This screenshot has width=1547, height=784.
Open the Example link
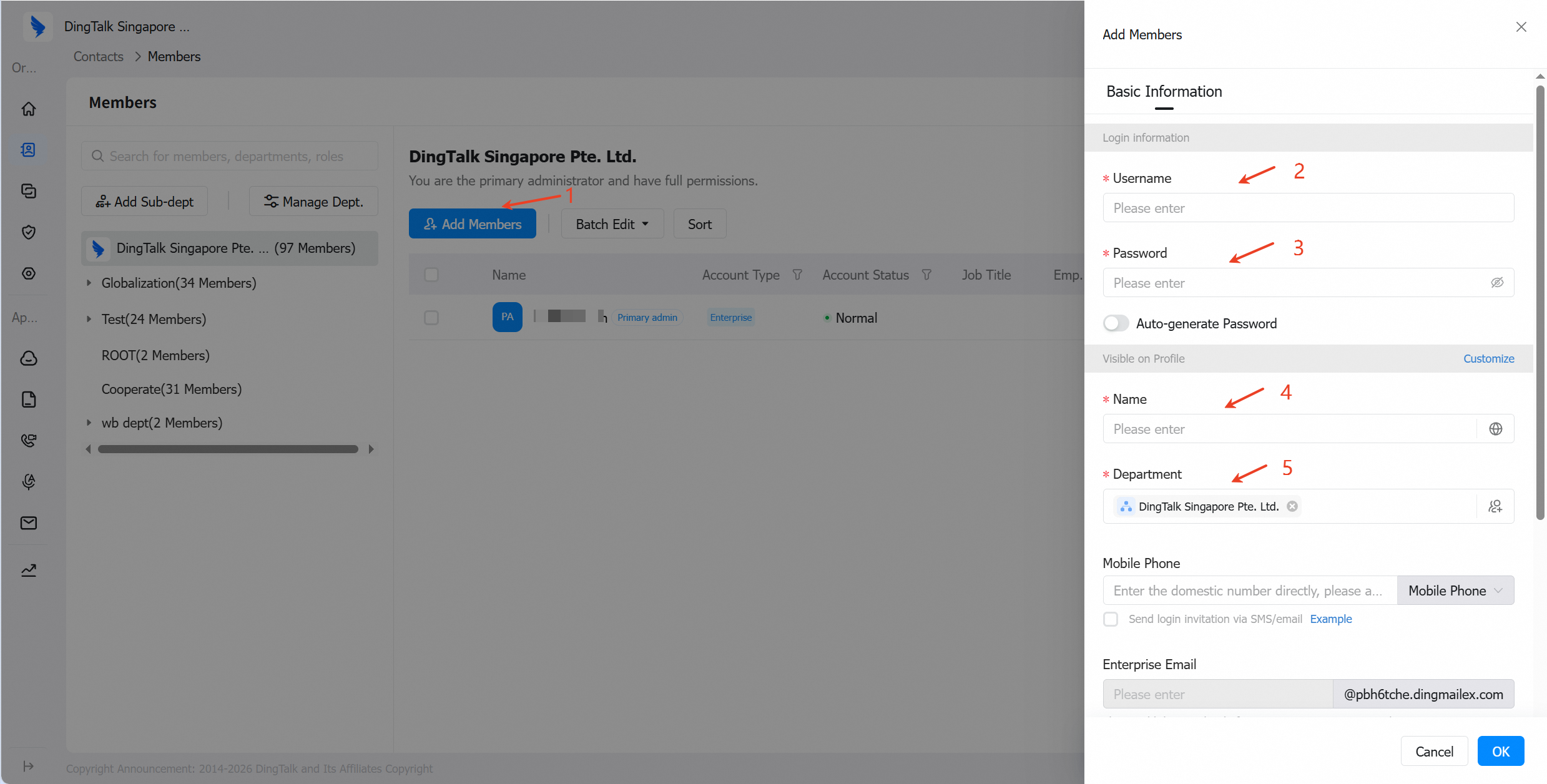[x=1331, y=619]
